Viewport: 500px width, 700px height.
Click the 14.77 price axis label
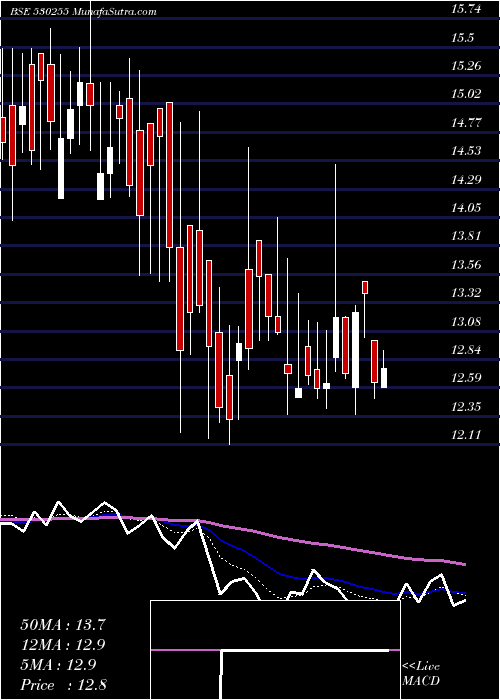pyautogui.click(x=467, y=123)
